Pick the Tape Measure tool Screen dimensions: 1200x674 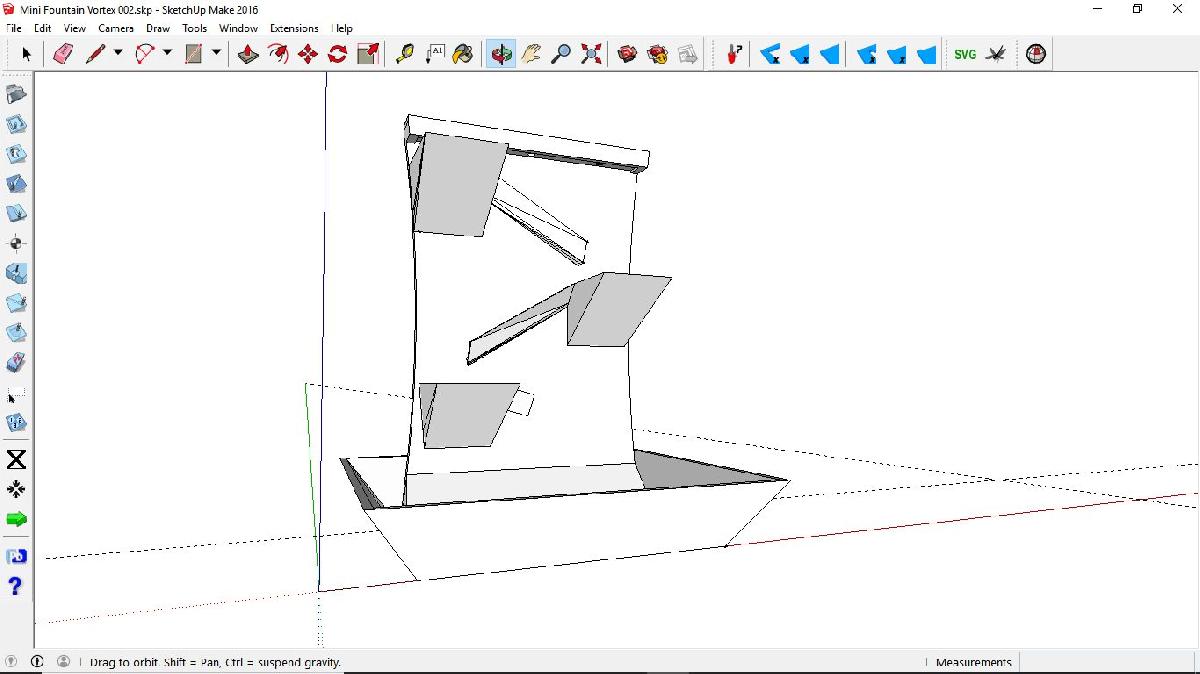404,54
